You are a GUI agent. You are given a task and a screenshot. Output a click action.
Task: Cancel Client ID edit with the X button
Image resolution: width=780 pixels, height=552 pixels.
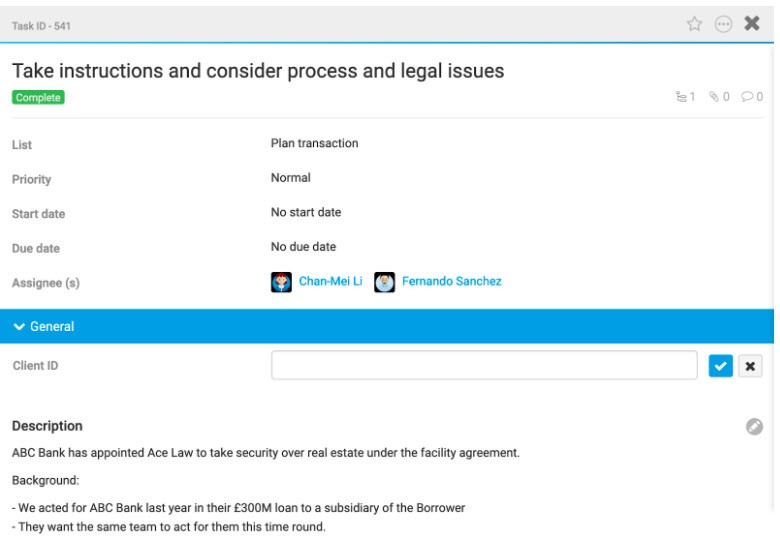(x=750, y=366)
